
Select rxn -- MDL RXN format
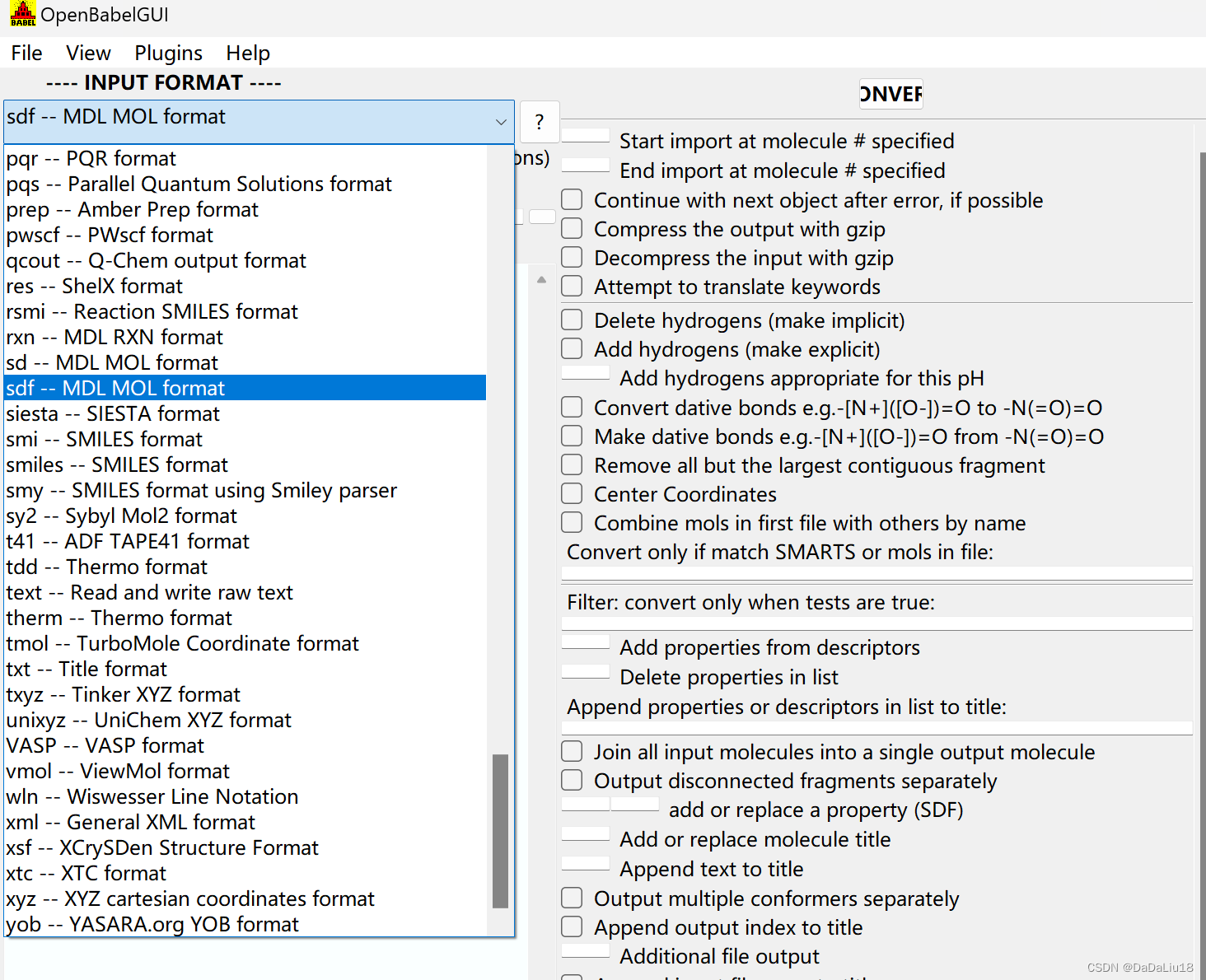pos(245,337)
